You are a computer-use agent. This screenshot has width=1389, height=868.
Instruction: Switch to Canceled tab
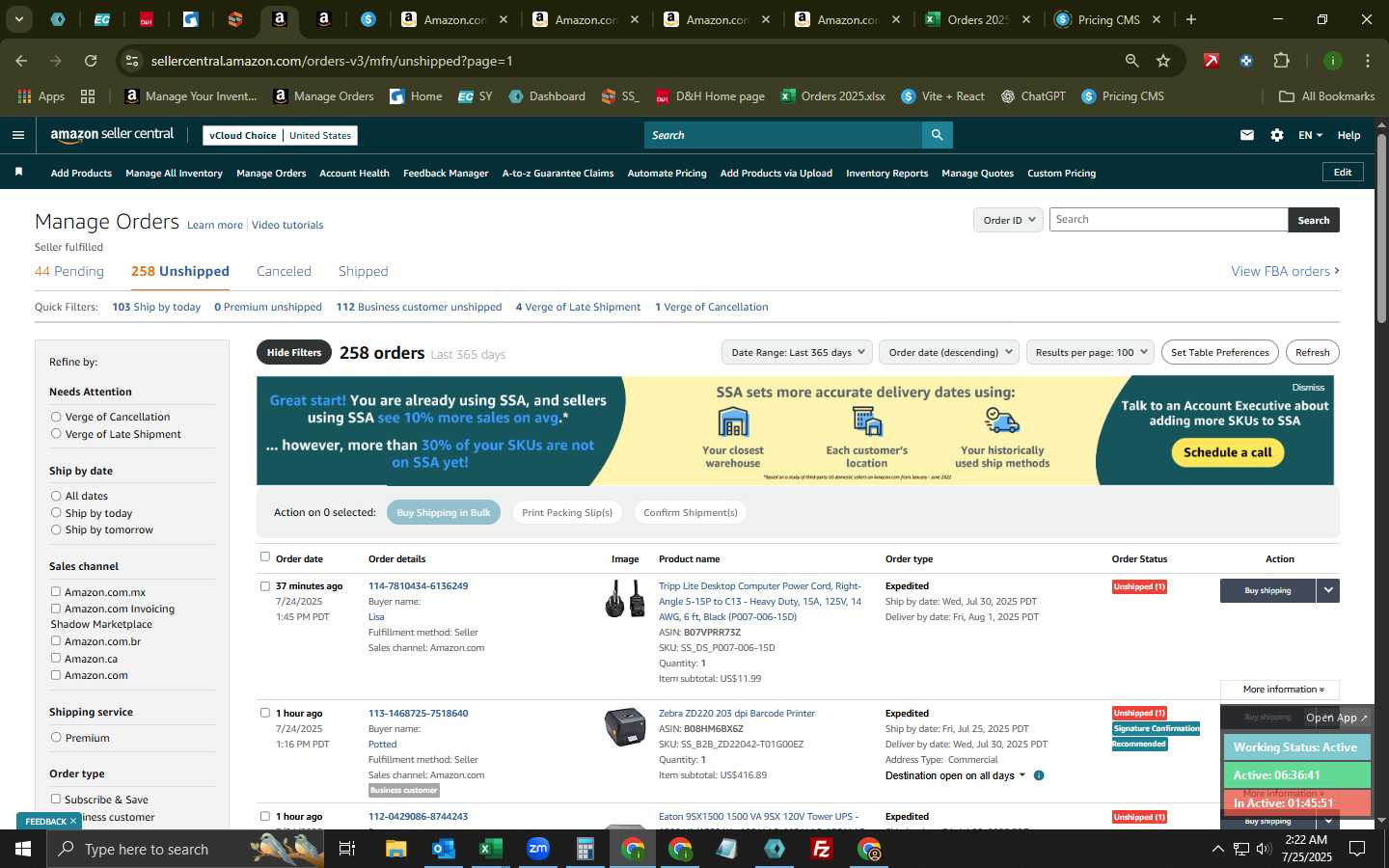point(284,271)
